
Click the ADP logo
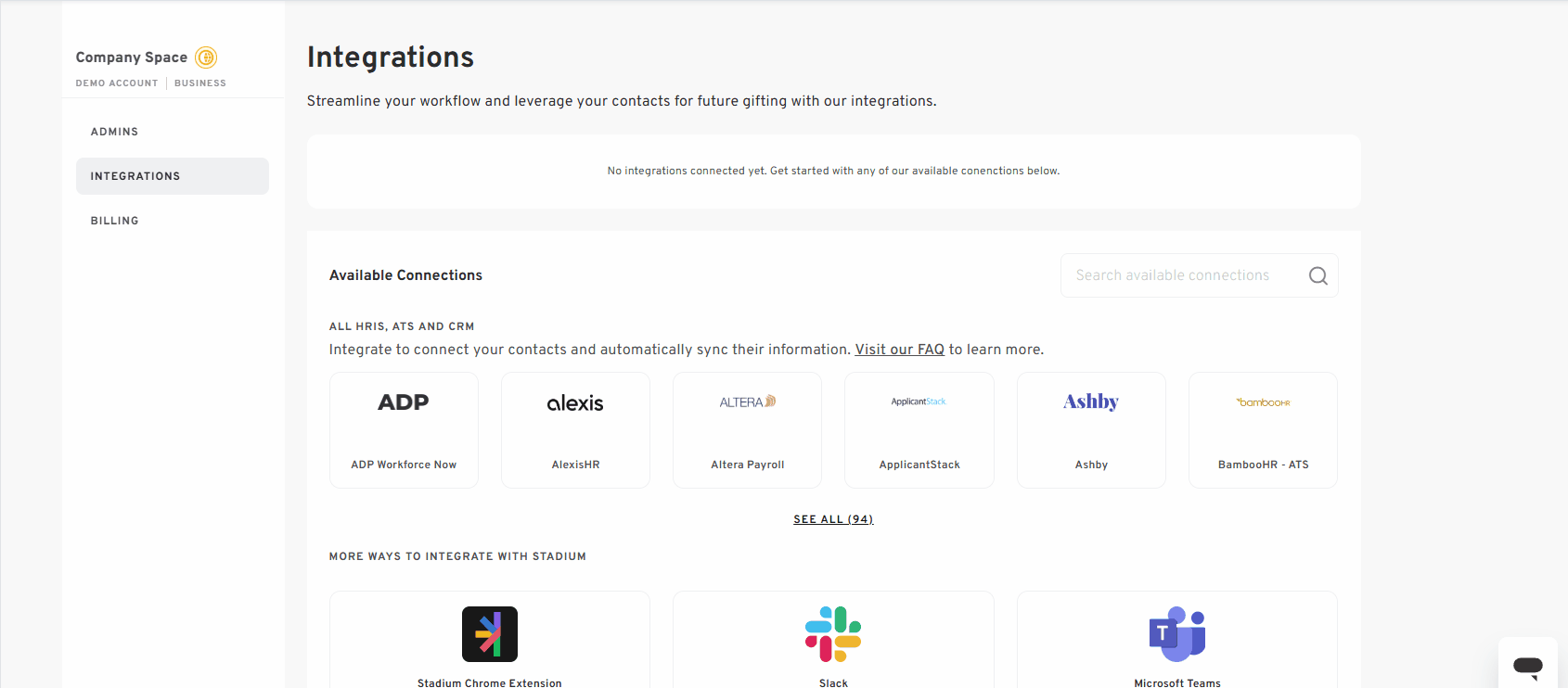click(x=404, y=402)
